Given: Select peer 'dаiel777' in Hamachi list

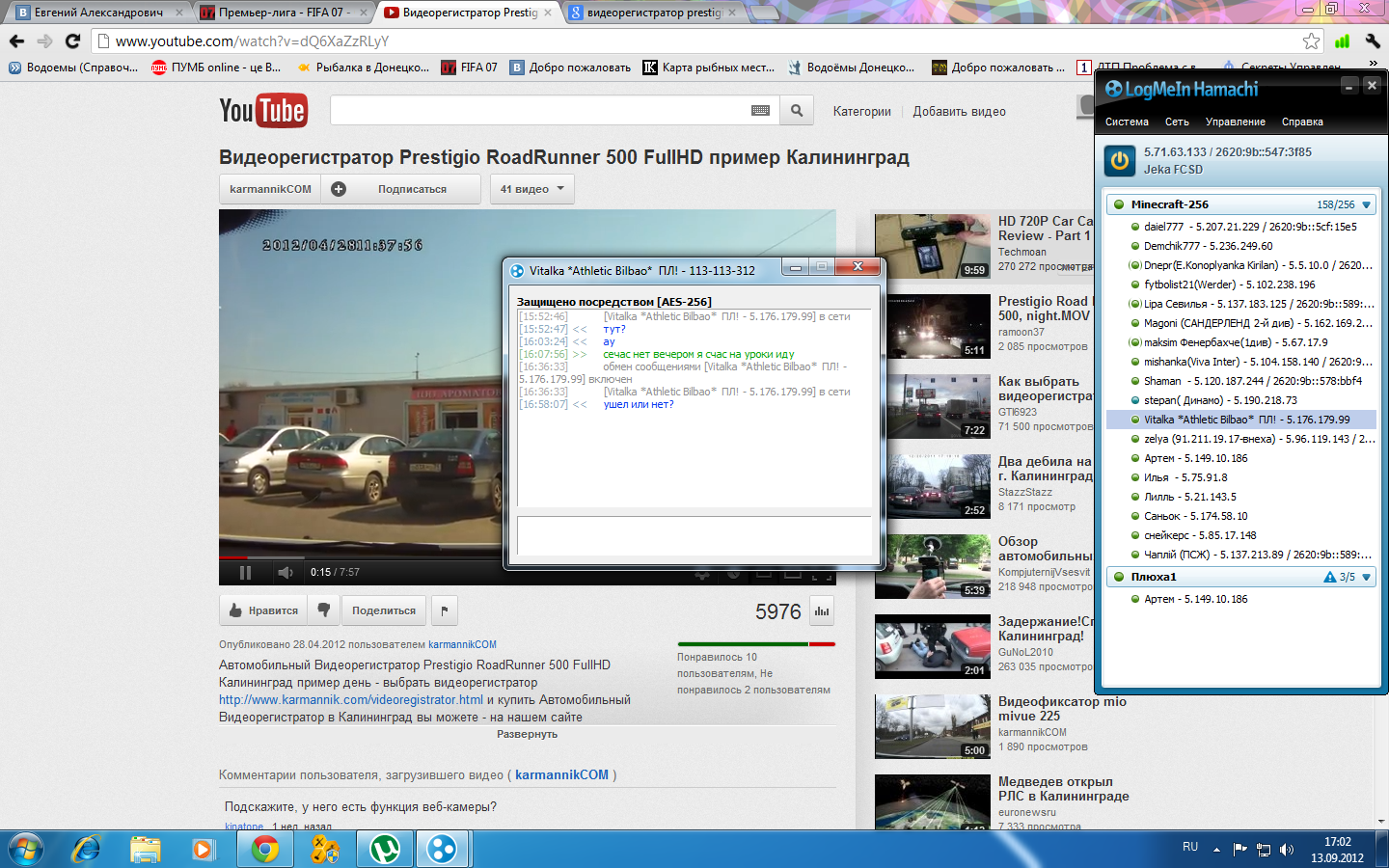Looking at the screenshot, I should (x=1240, y=227).
